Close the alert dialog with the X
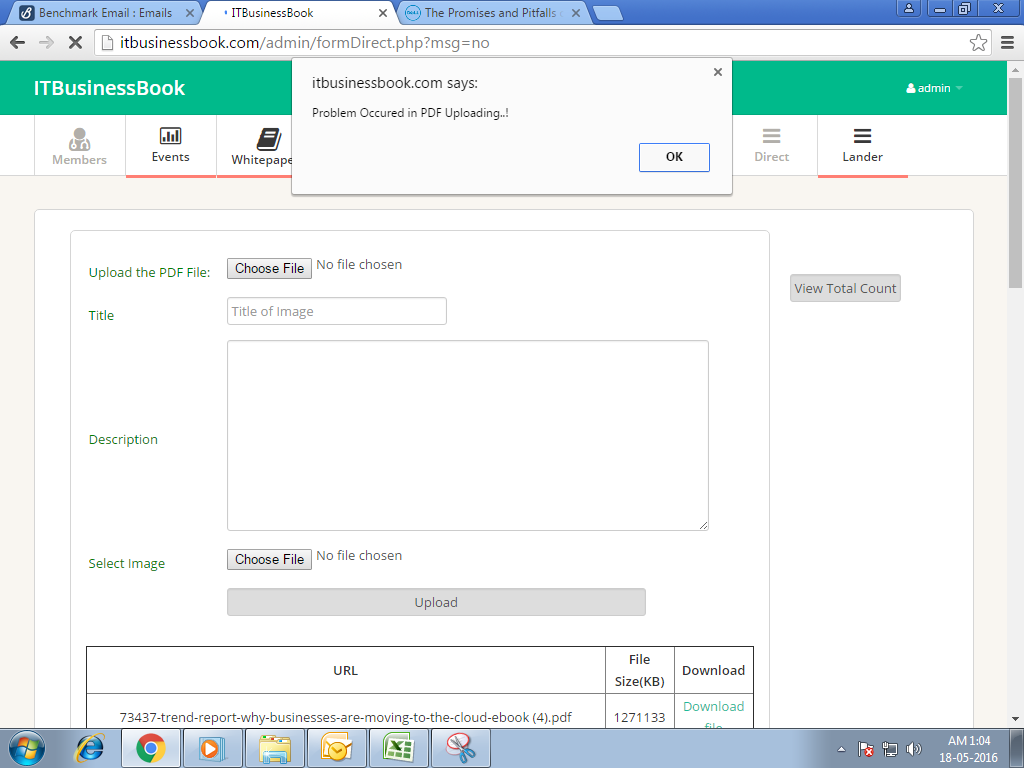This screenshot has height=768, width=1024. 717,72
